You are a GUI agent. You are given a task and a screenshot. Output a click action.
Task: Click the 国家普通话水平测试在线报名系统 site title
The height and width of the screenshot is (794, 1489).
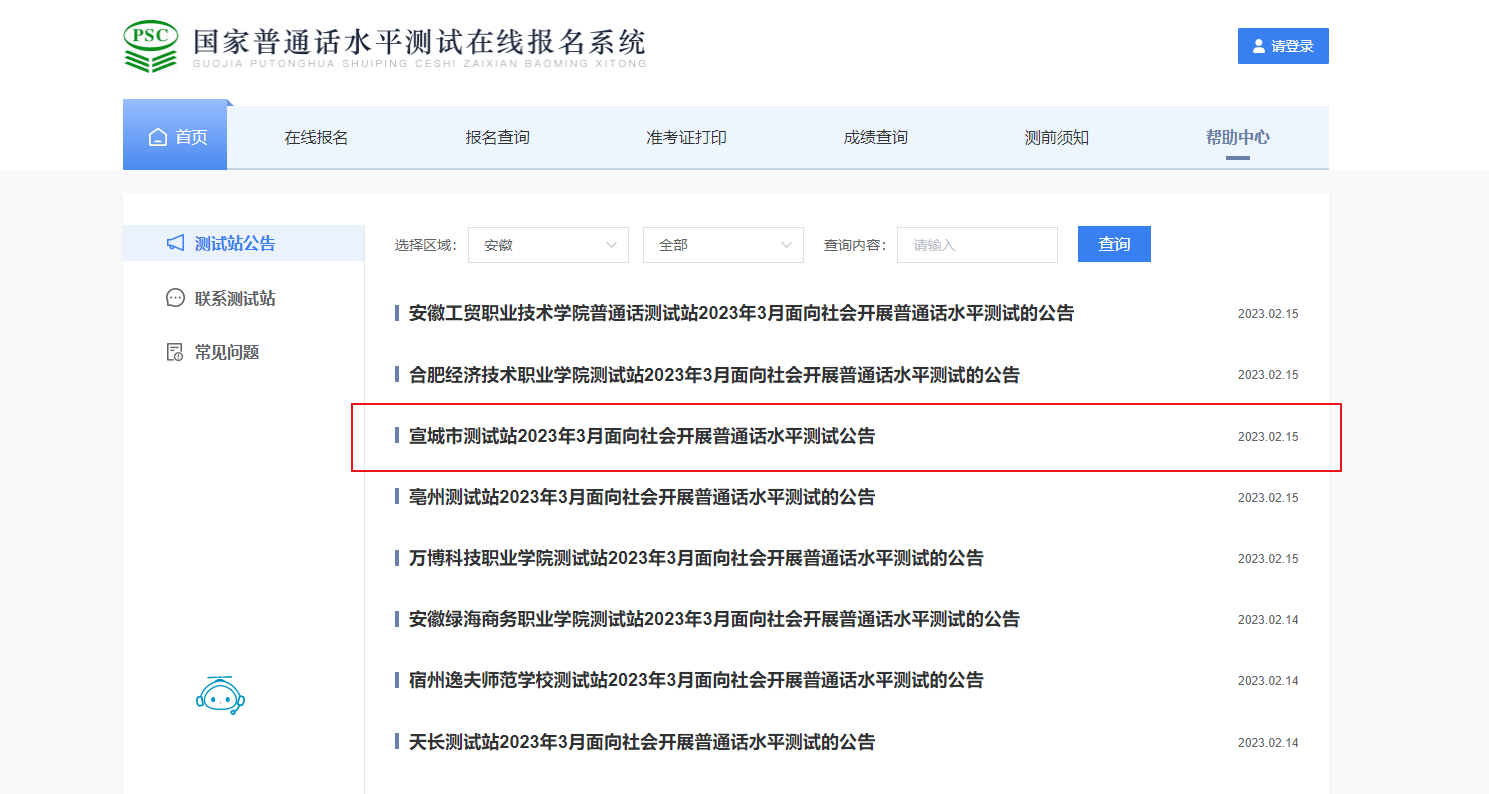click(x=419, y=41)
